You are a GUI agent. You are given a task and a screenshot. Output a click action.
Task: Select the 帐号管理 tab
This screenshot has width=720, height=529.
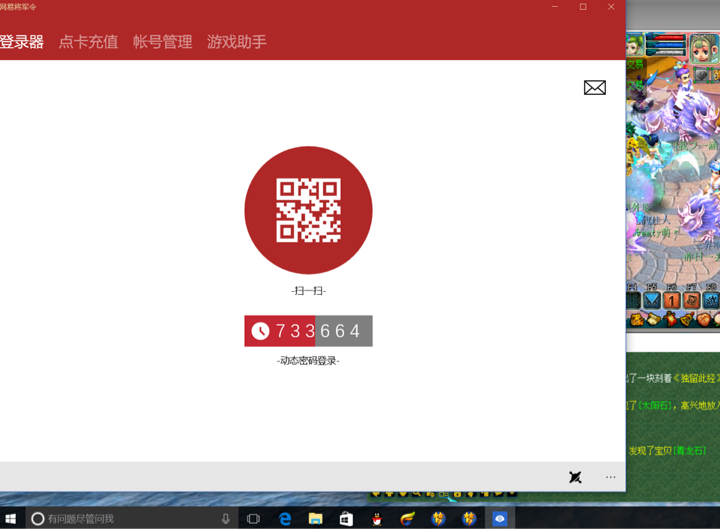(162, 42)
